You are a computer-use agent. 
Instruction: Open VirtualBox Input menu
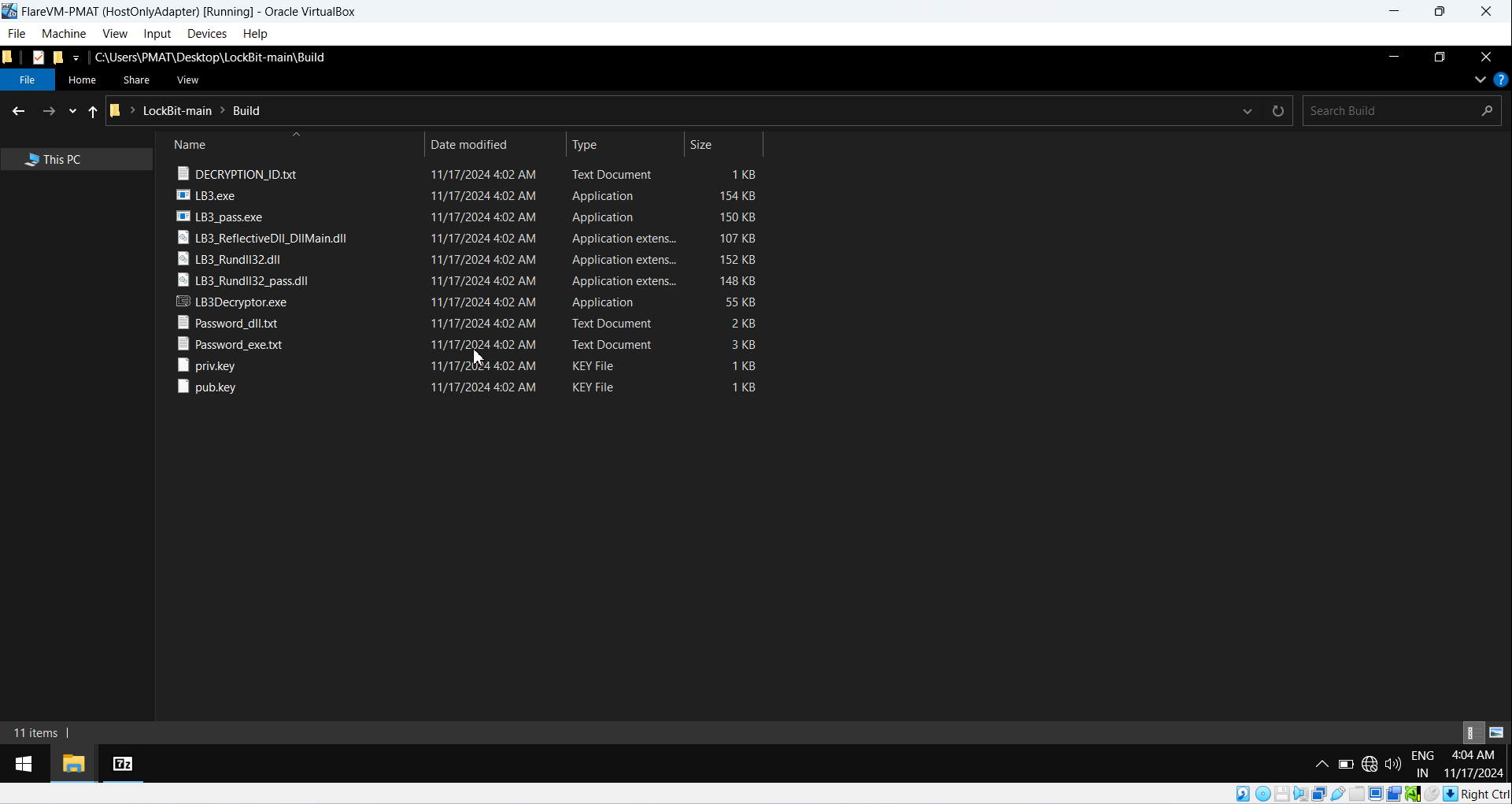(157, 34)
